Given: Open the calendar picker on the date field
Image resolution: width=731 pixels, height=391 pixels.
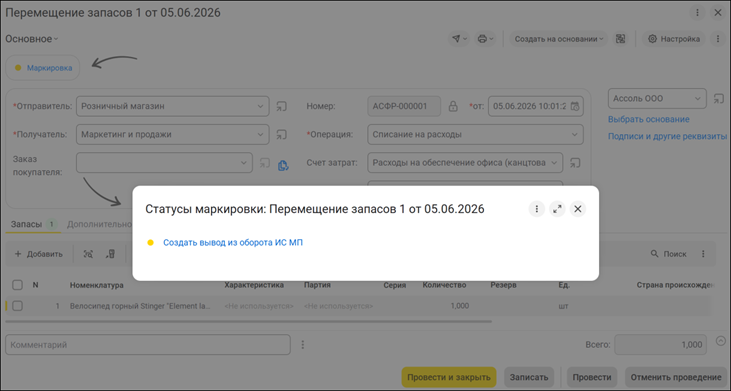Looking at the screenshot, I should click(x=575, y=106).
